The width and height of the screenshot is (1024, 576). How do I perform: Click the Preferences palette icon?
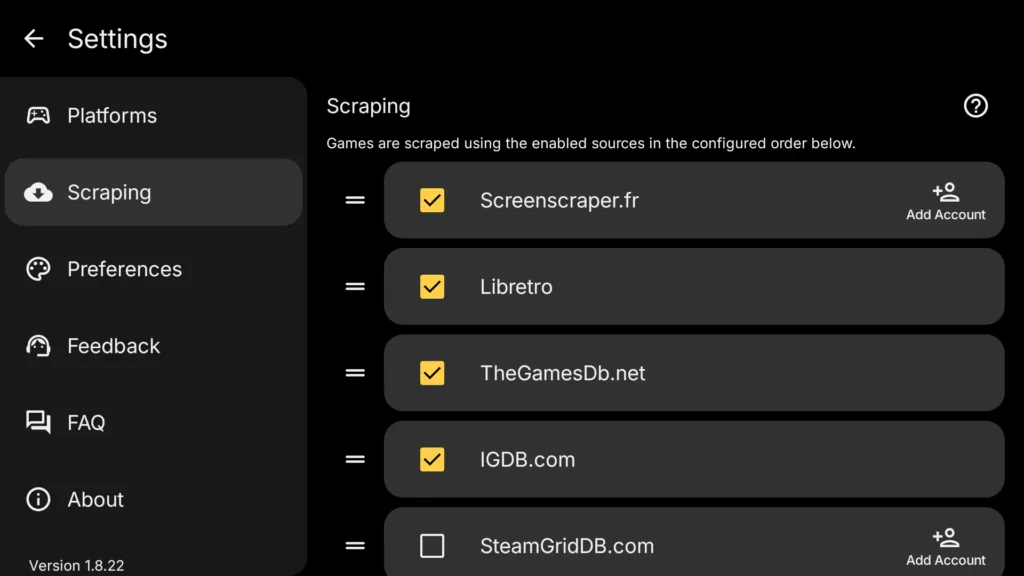38,269
